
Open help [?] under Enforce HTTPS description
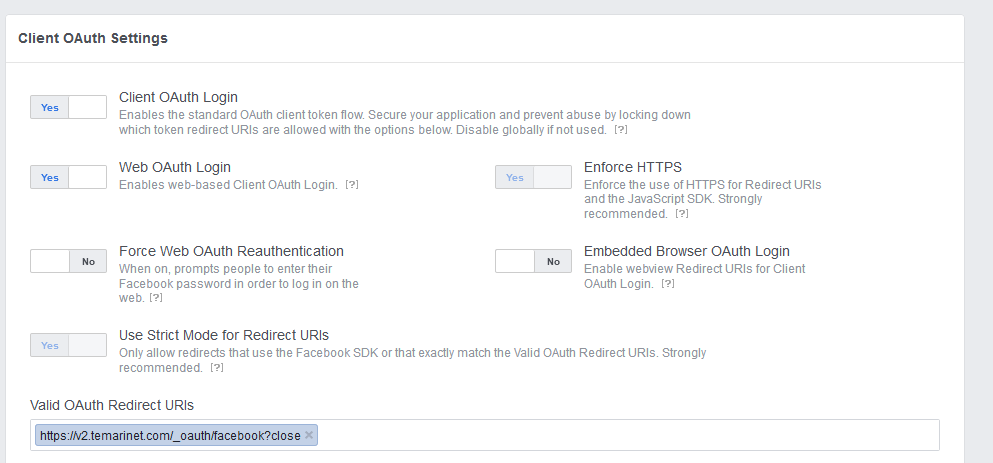click(681, 214)
